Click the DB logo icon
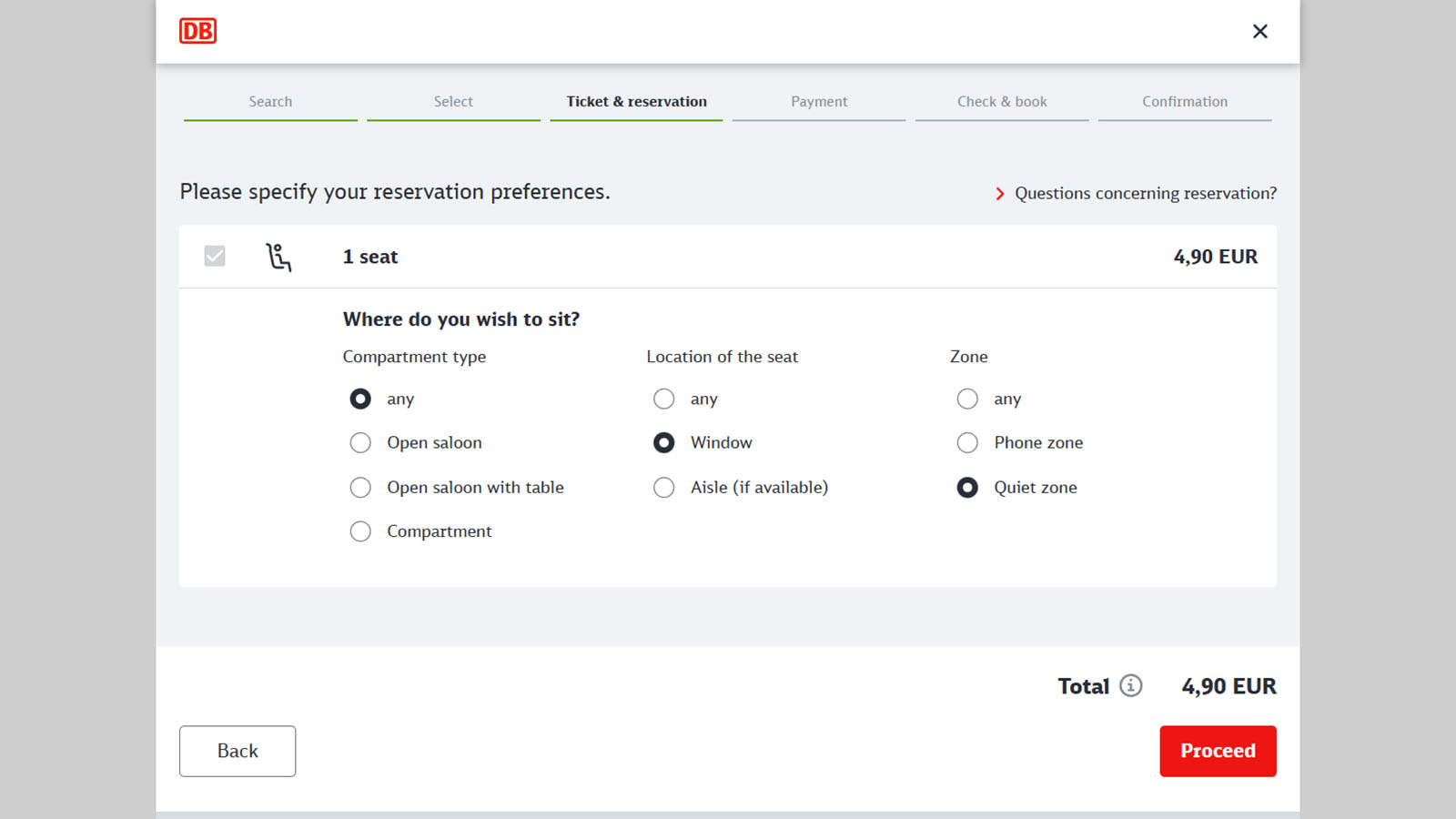1456x819 pixels. [197, 31]
